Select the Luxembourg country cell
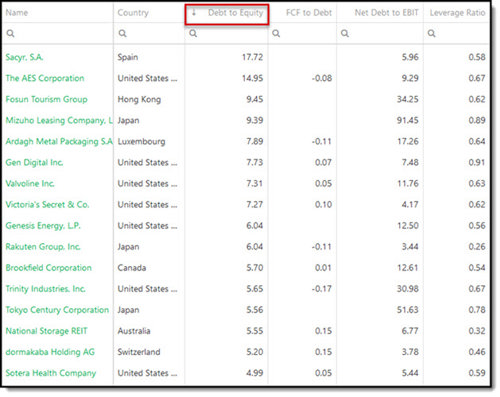Viewport: 500px width, 397px height. (141, 141)
